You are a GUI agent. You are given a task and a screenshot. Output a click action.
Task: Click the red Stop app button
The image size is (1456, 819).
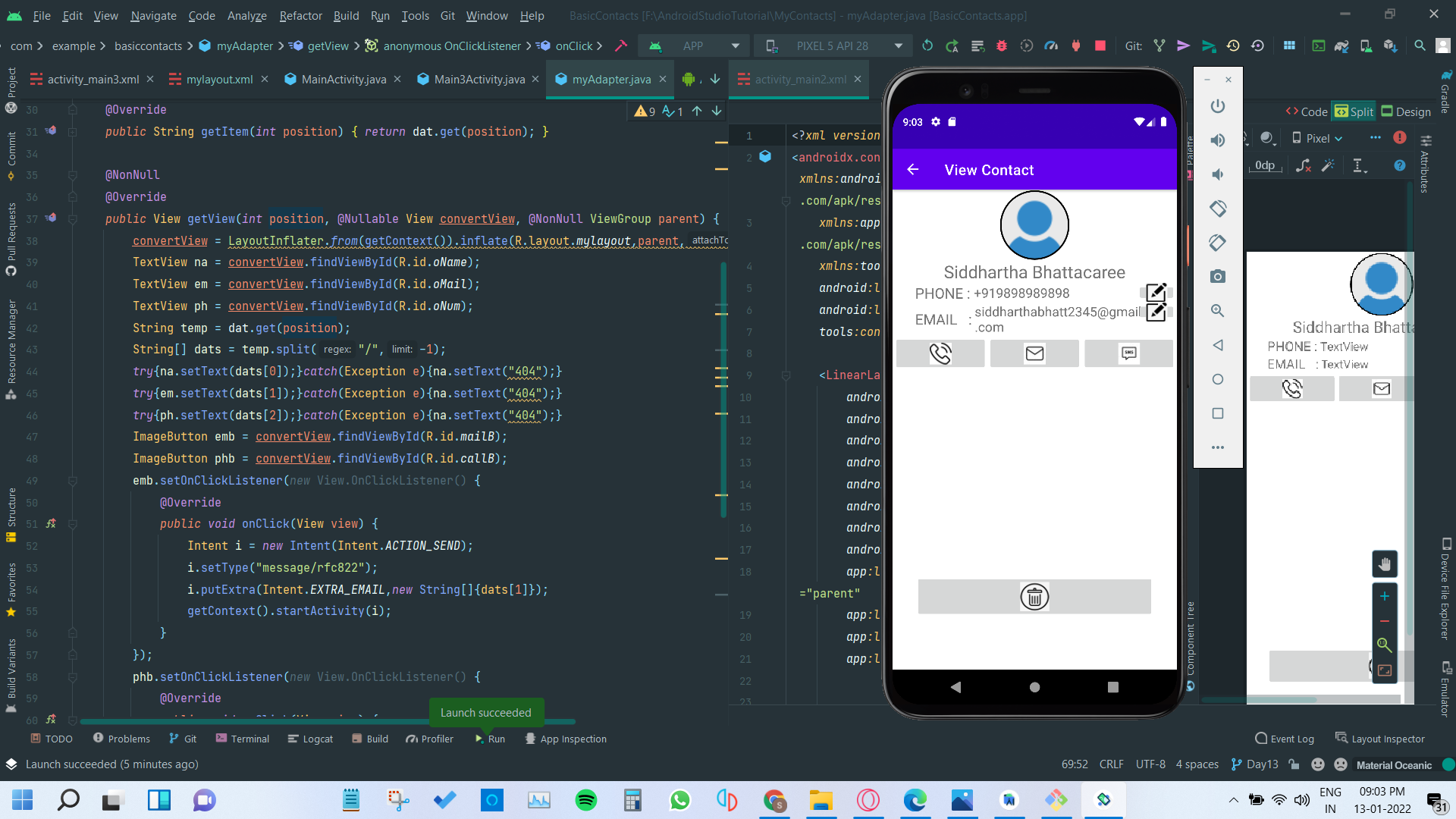1100,46
